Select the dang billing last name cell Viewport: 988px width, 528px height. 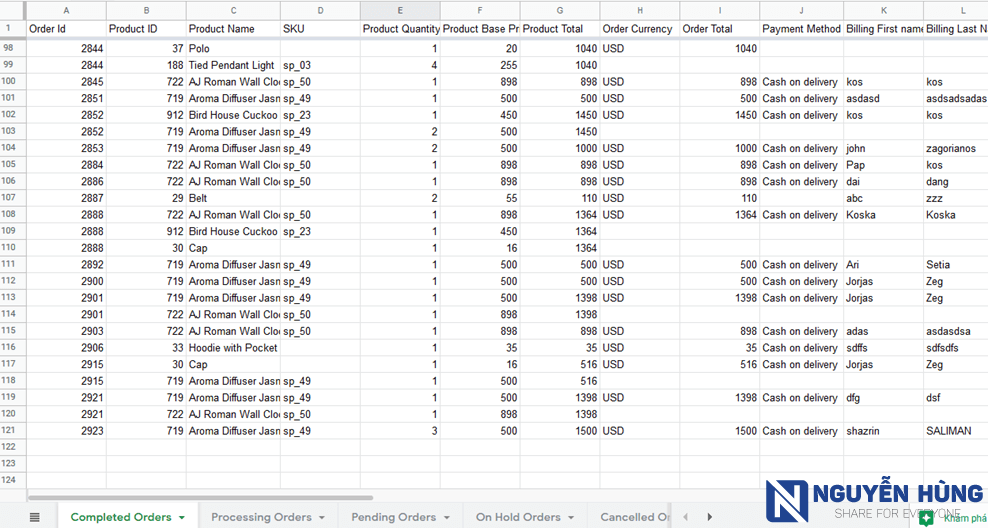click(x=956, y=181)
